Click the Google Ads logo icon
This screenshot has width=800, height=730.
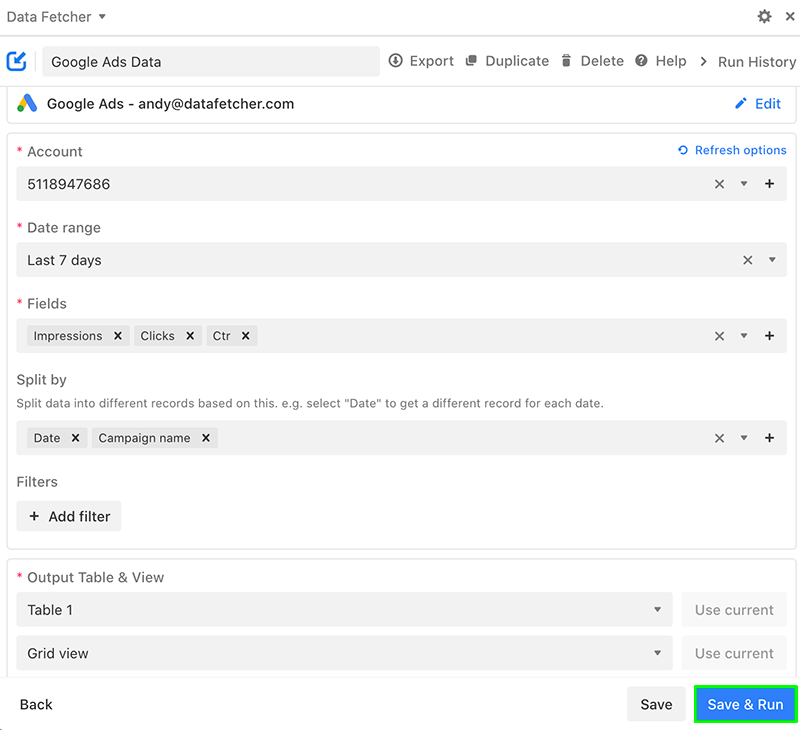(x=27, y=103)
